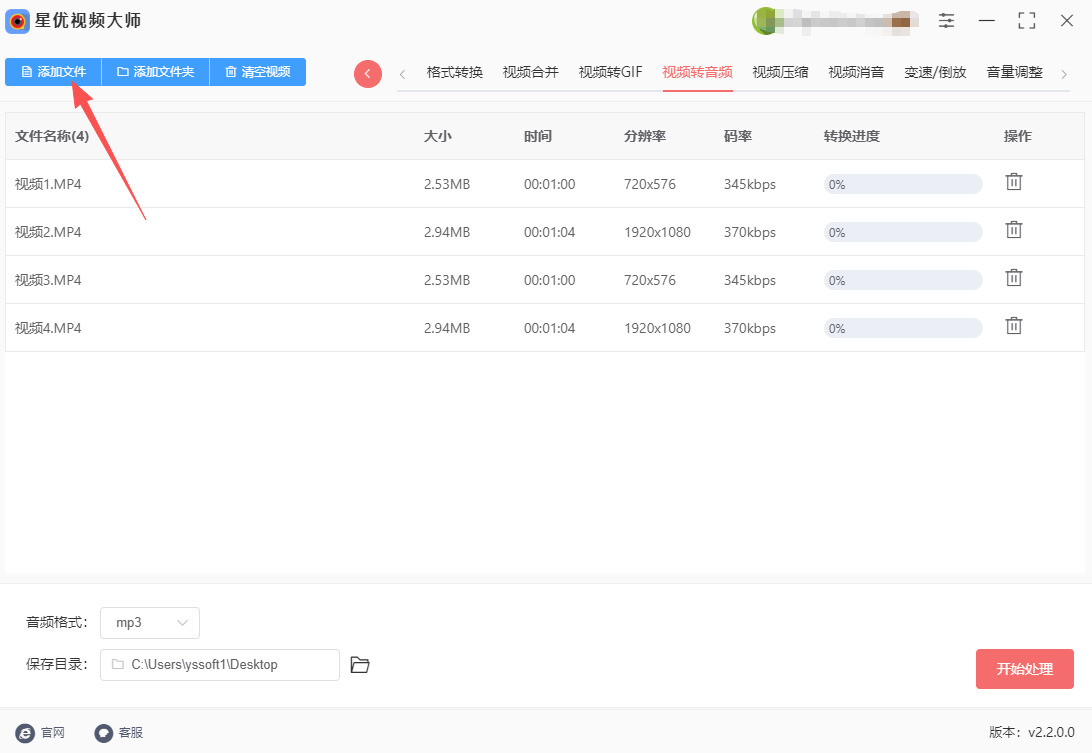
Task: Click the 清空视频 clear button
Action: pyautogui.click(x=257, y=72)
